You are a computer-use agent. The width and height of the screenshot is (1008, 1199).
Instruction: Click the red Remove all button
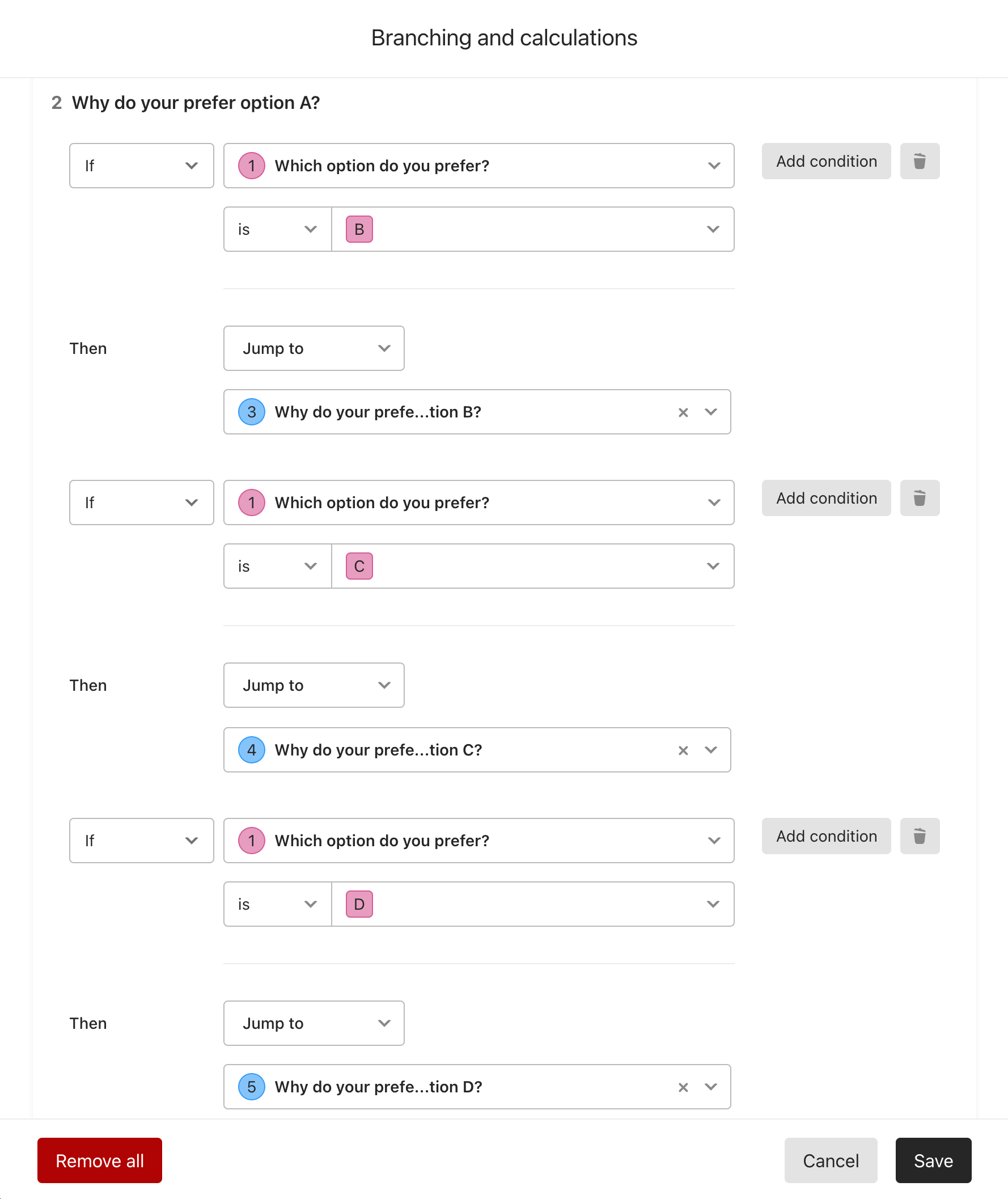[99, 1160]
